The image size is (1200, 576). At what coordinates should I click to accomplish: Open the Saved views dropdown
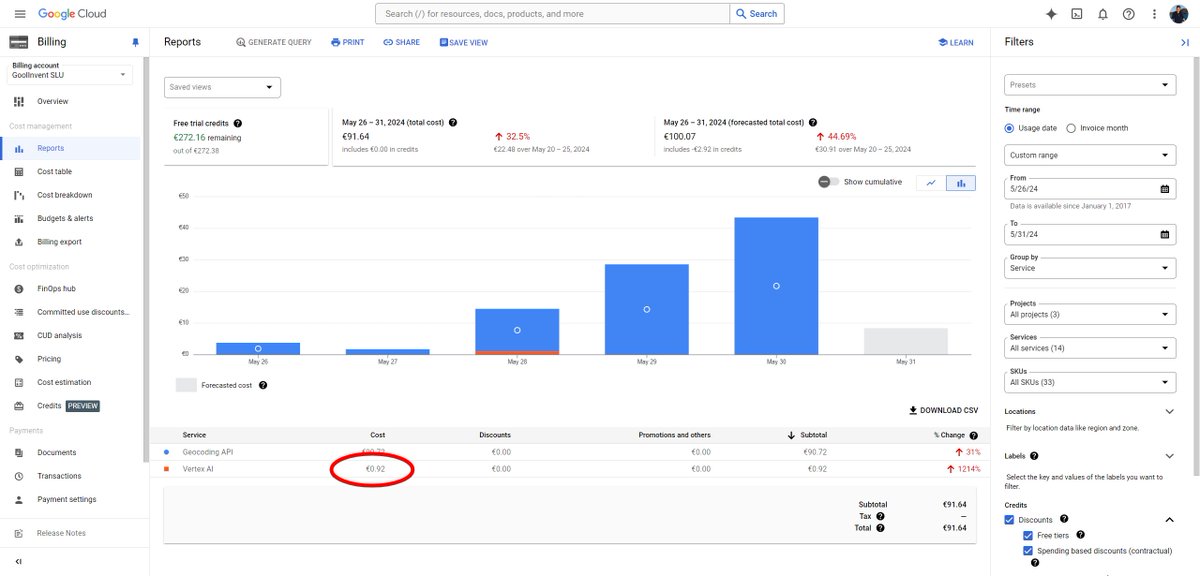(222, 87)
